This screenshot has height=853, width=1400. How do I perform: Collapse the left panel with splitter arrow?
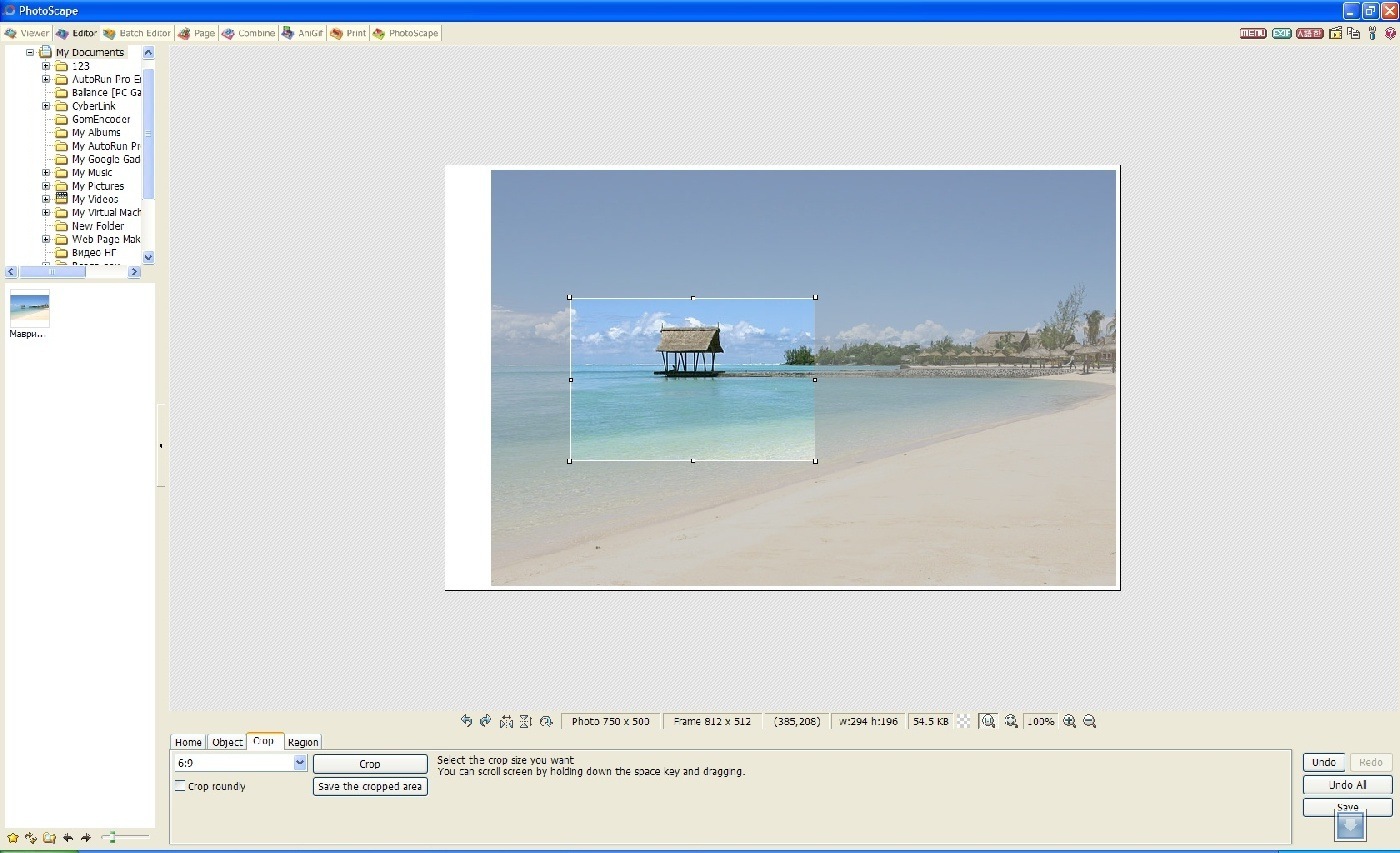(161, 446)
